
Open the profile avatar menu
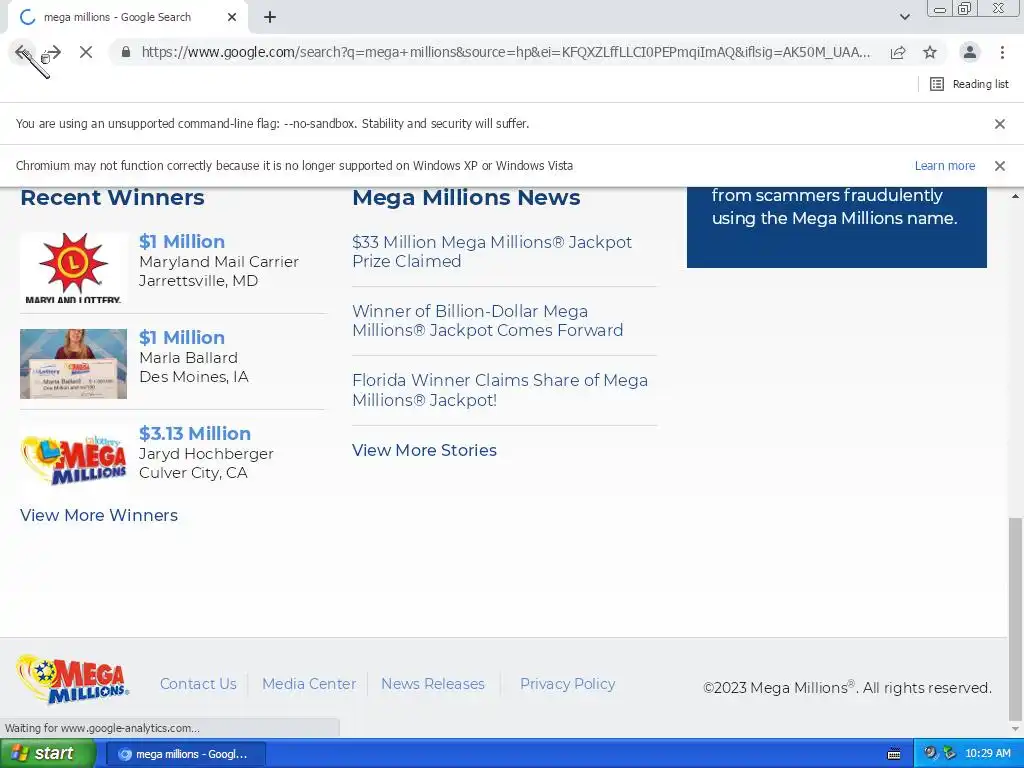(970, 52)
